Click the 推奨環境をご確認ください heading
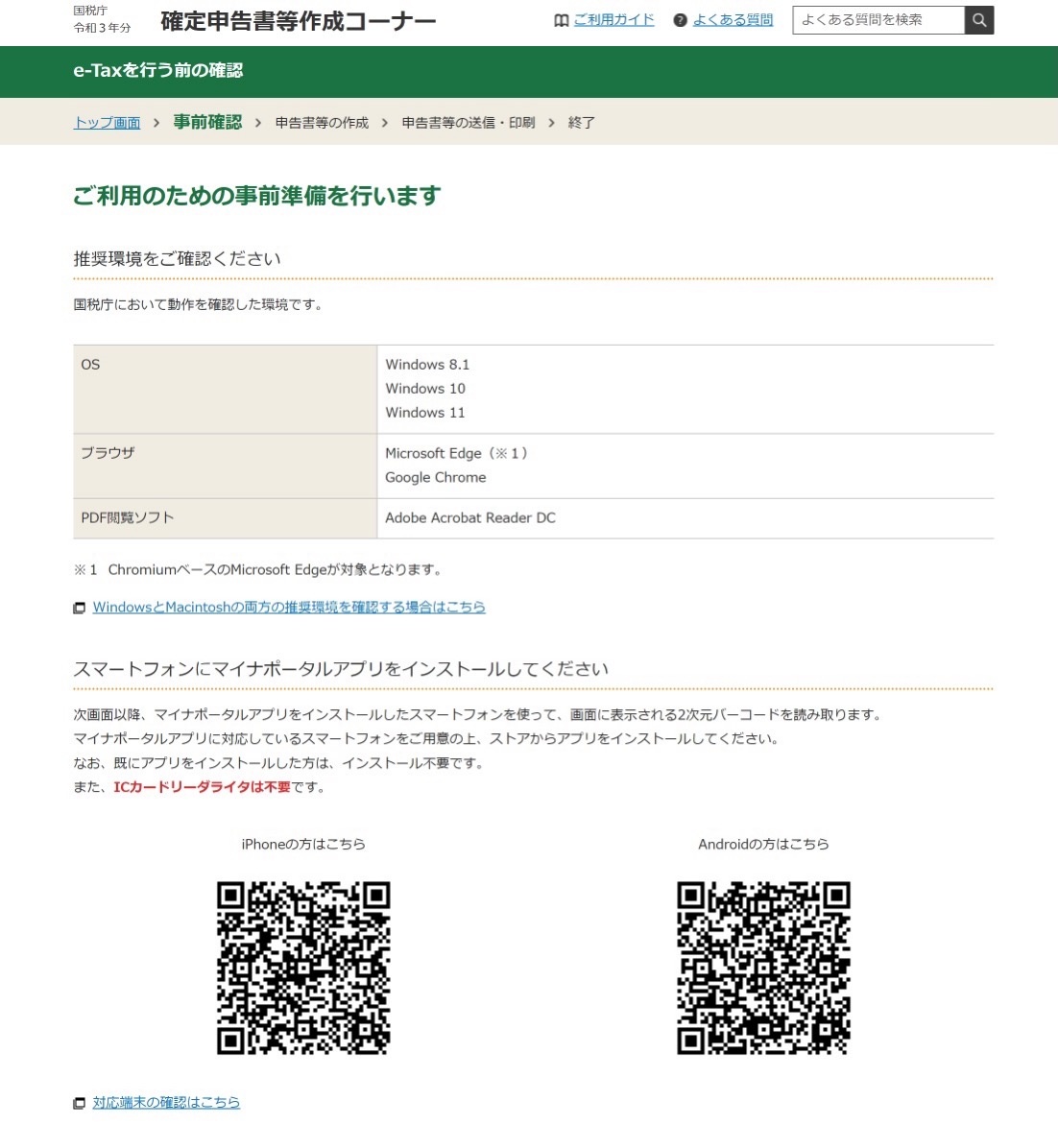The image size is (1058, 1148). tap(178, 258)
